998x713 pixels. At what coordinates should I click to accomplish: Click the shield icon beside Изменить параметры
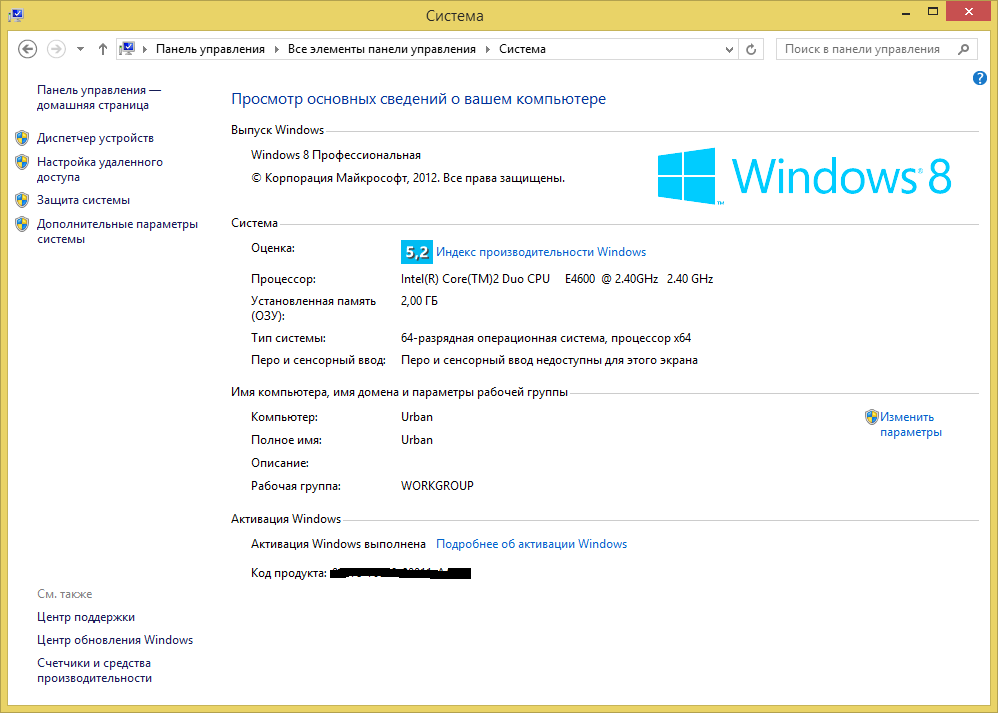(x=871, y=418)
